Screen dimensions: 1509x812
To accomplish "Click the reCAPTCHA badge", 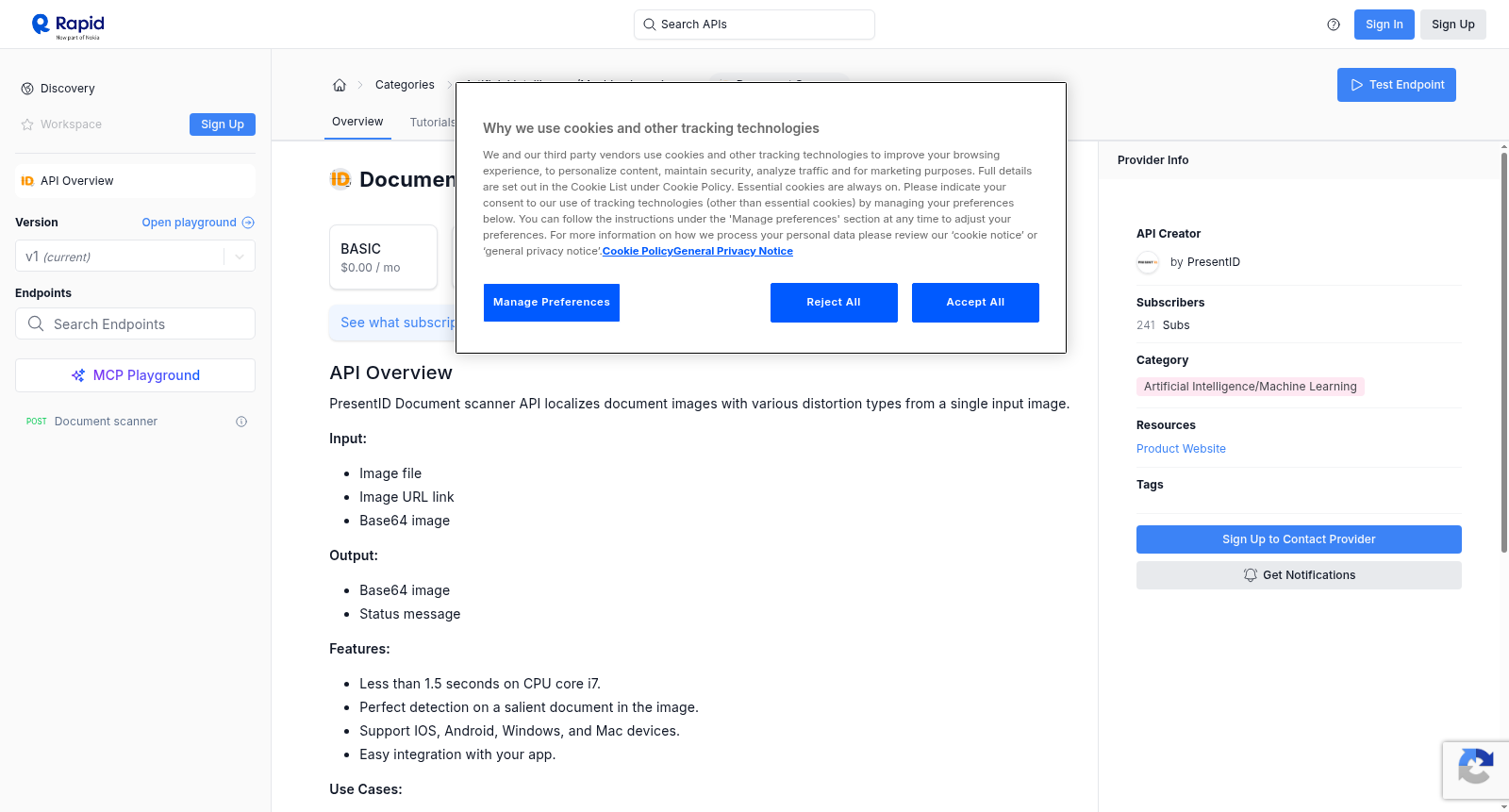I will pos(1476,770).
